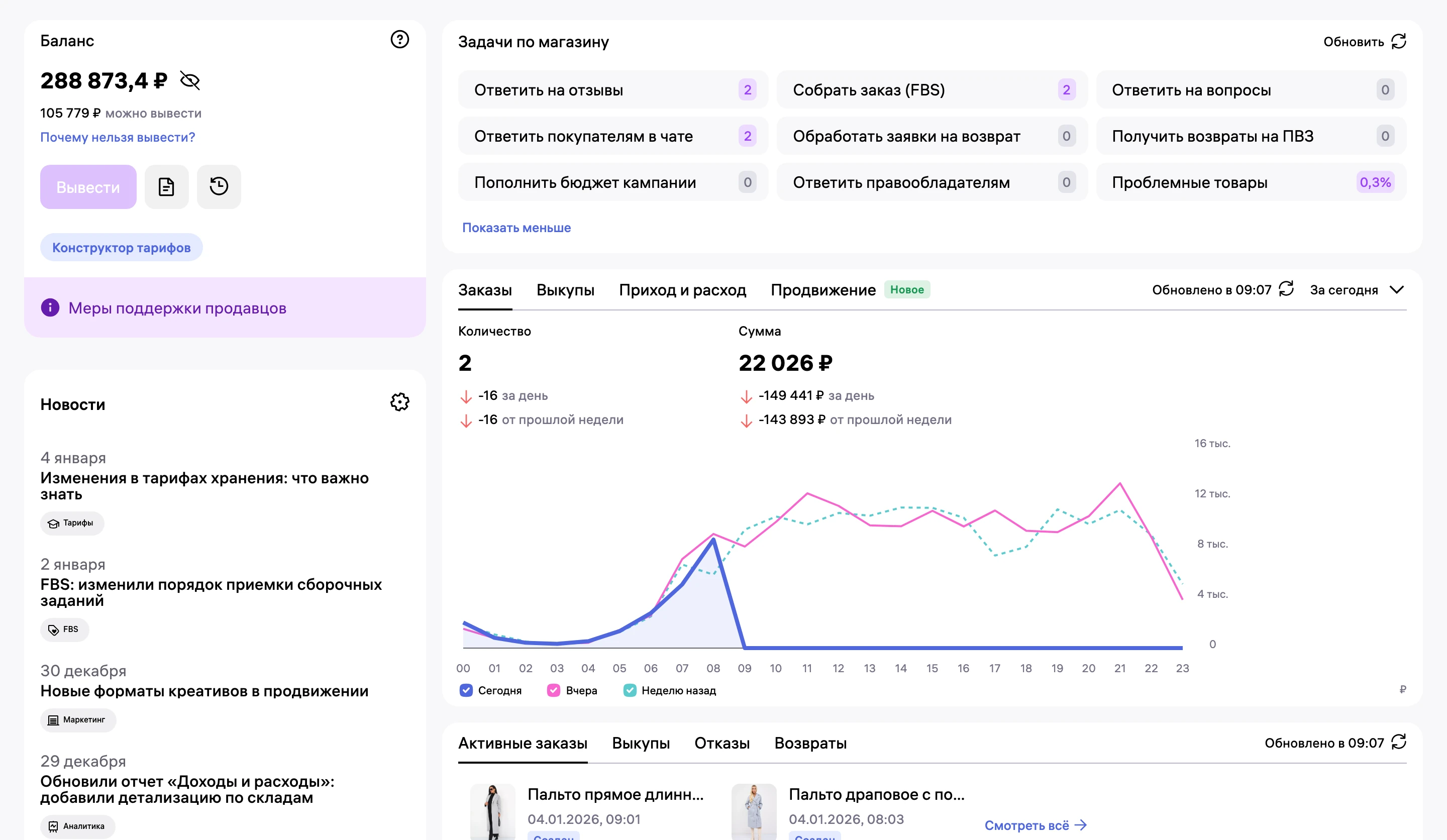
Task: Collapse tasks via 'Показать меньше'
Action: (516, 228)
